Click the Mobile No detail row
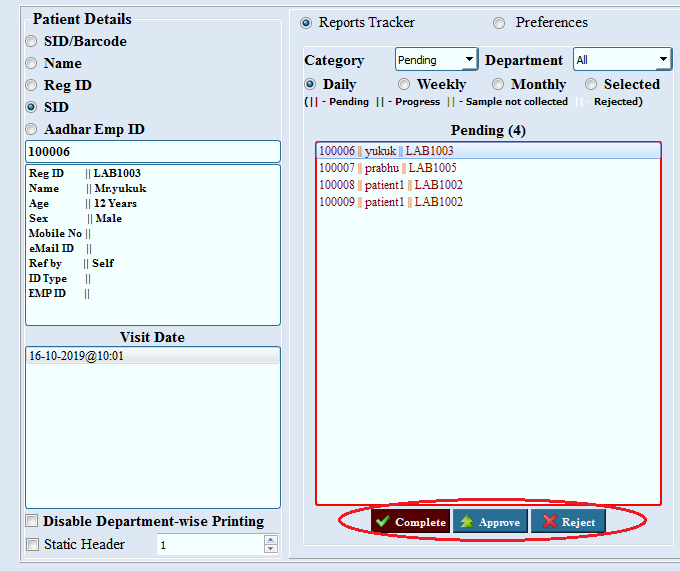This screenshot has height=571, width=680. point(60,233)
